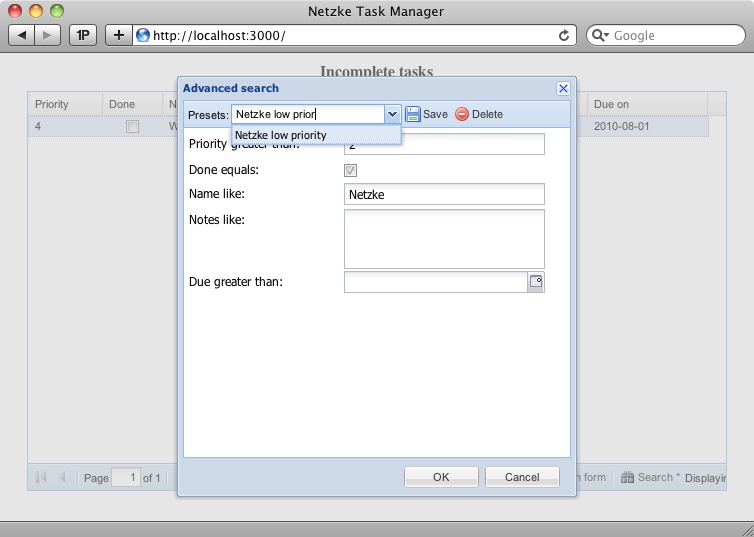
Task: Go to previous page in the grid pager
Action: 62,477
